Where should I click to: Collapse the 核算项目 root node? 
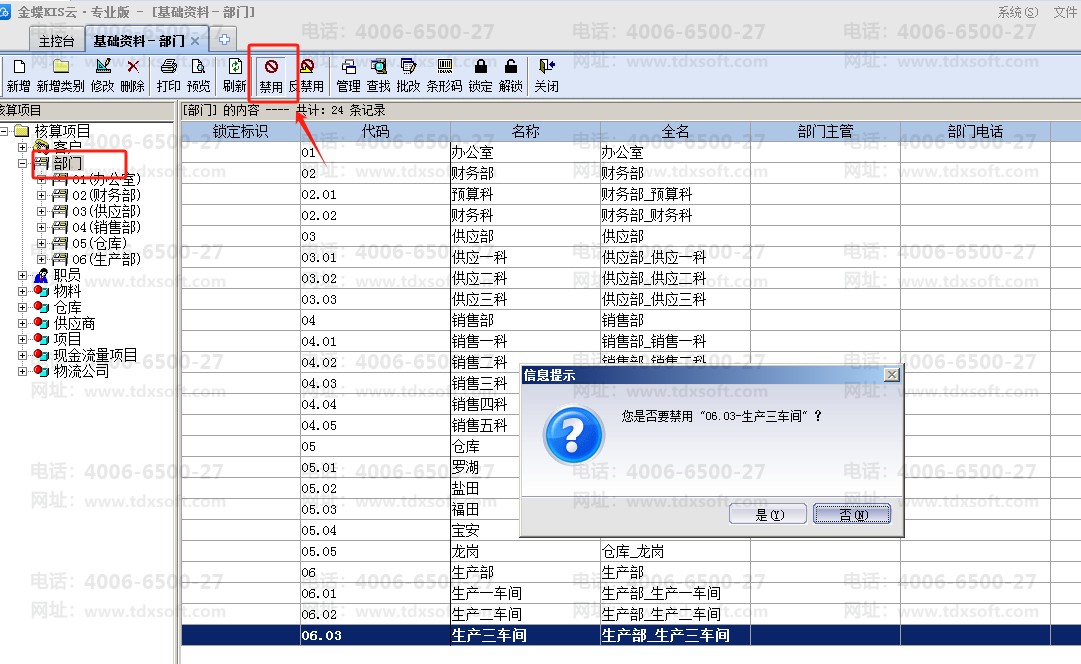5,131
